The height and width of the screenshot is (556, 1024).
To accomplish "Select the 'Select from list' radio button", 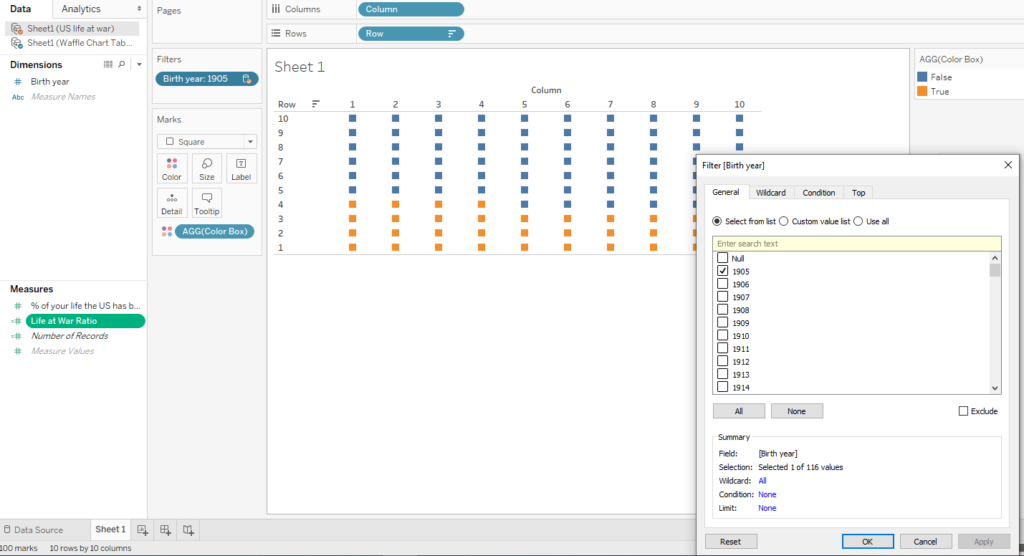I will [717, 221].
